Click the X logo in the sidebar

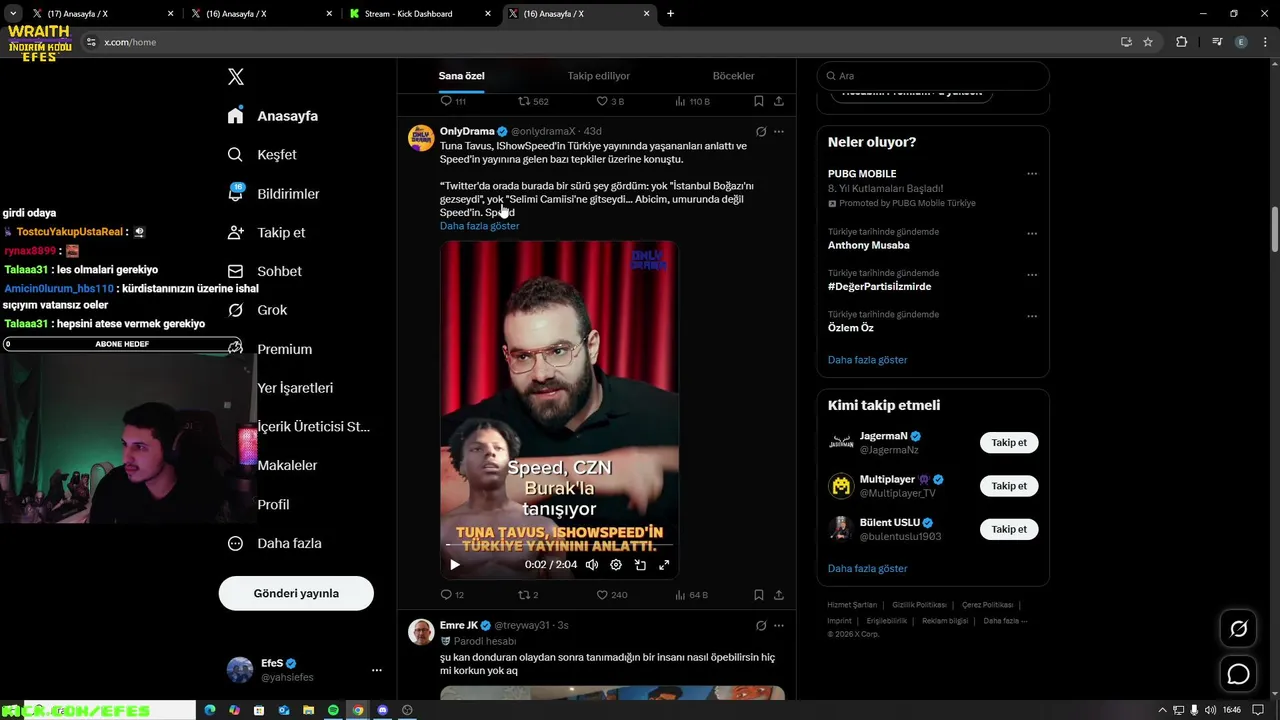(236, 77)
